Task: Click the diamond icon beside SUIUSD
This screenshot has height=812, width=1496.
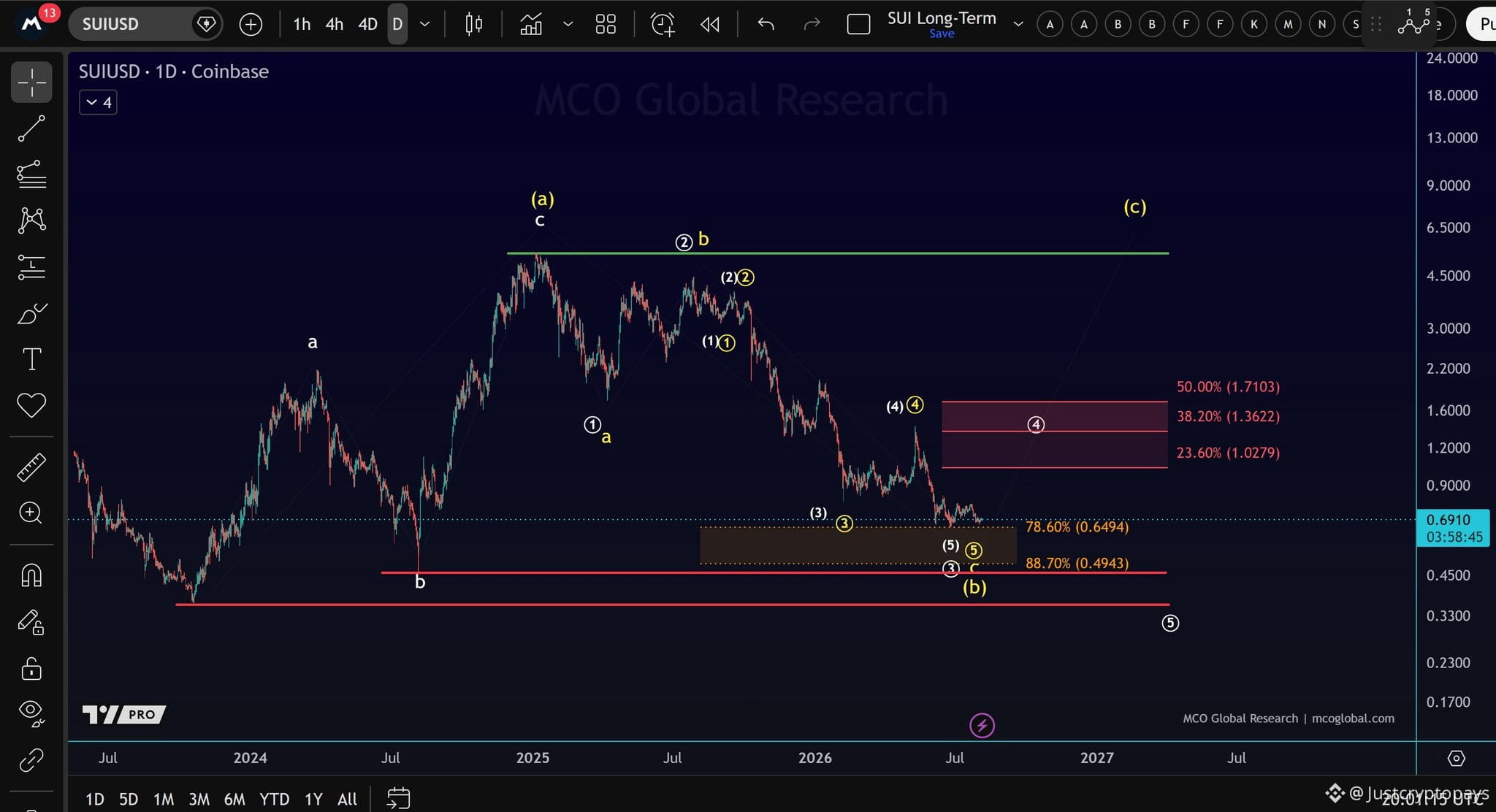Action: (206, 24)
